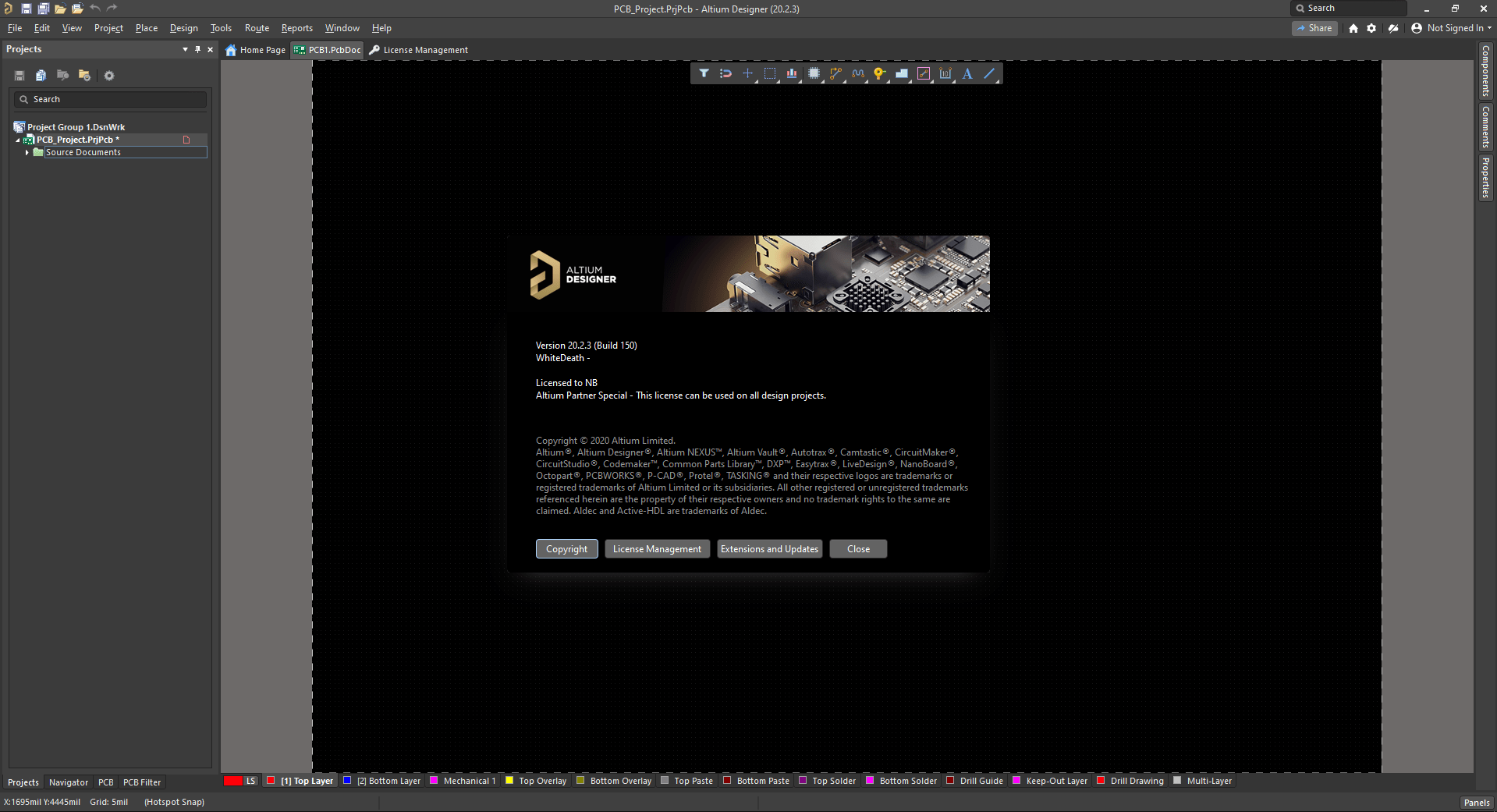Collapse the PCB_Project.PrjPcb tree node

click(18, 140)
